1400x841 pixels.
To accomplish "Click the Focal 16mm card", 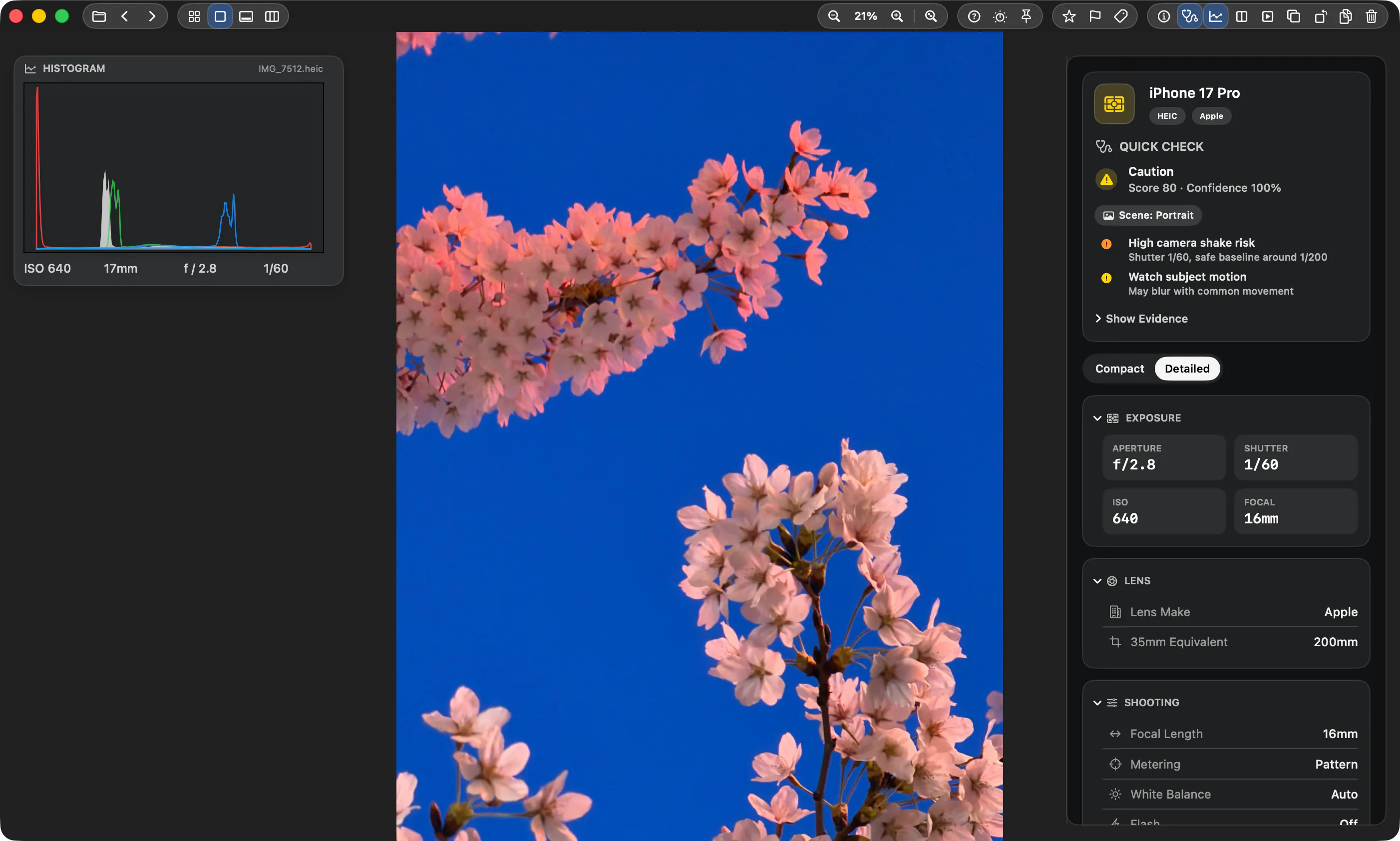I will 1296,511.
